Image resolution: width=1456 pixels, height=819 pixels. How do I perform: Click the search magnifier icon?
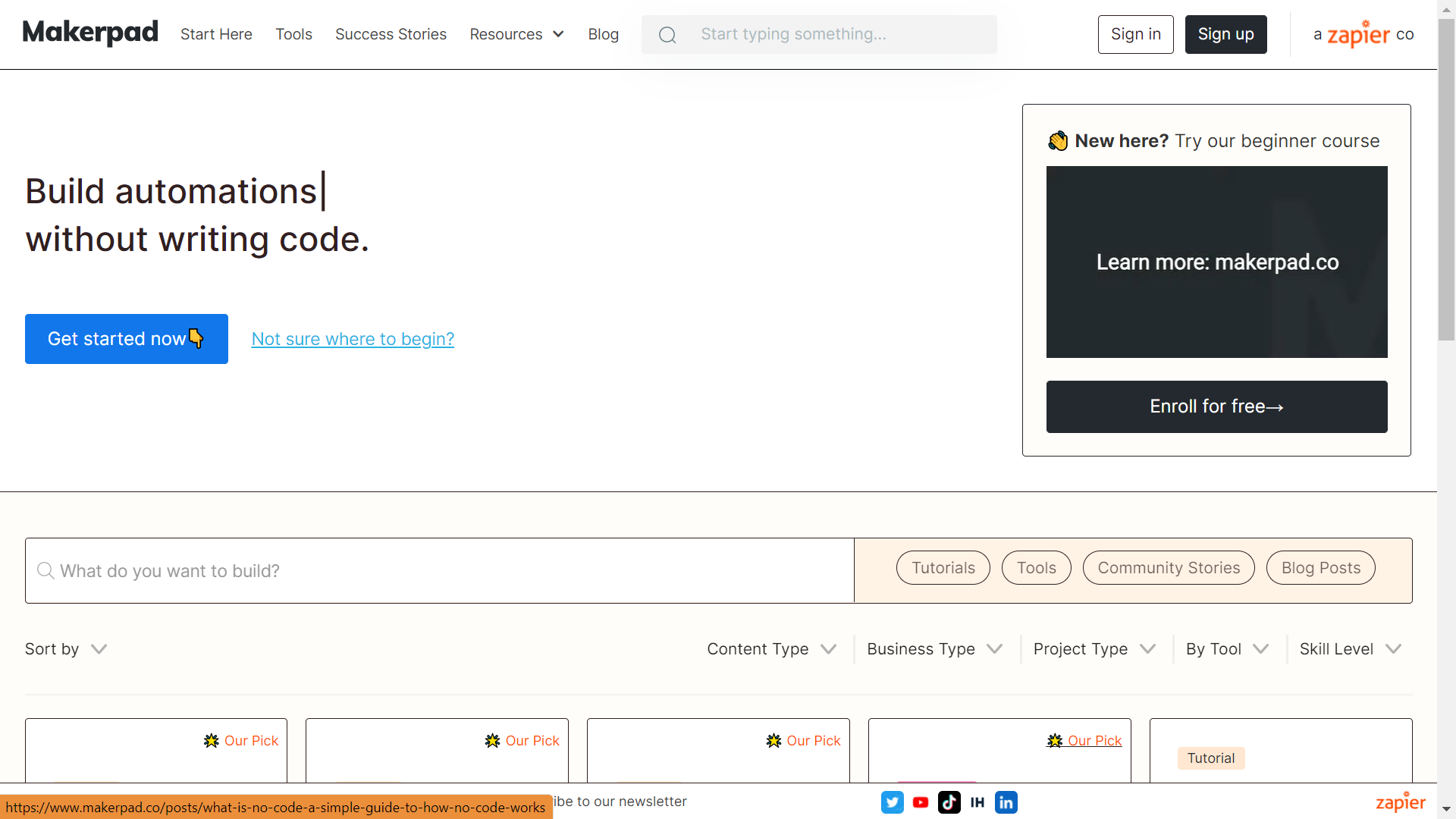(667, 35)
